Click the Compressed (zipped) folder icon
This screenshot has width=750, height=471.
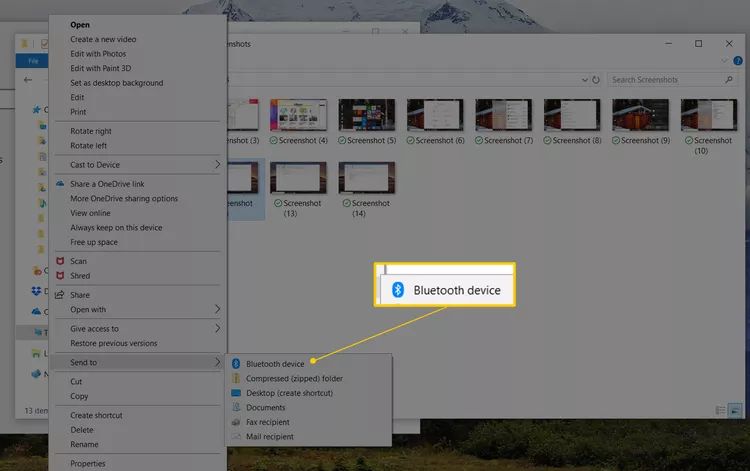point(237,379)
